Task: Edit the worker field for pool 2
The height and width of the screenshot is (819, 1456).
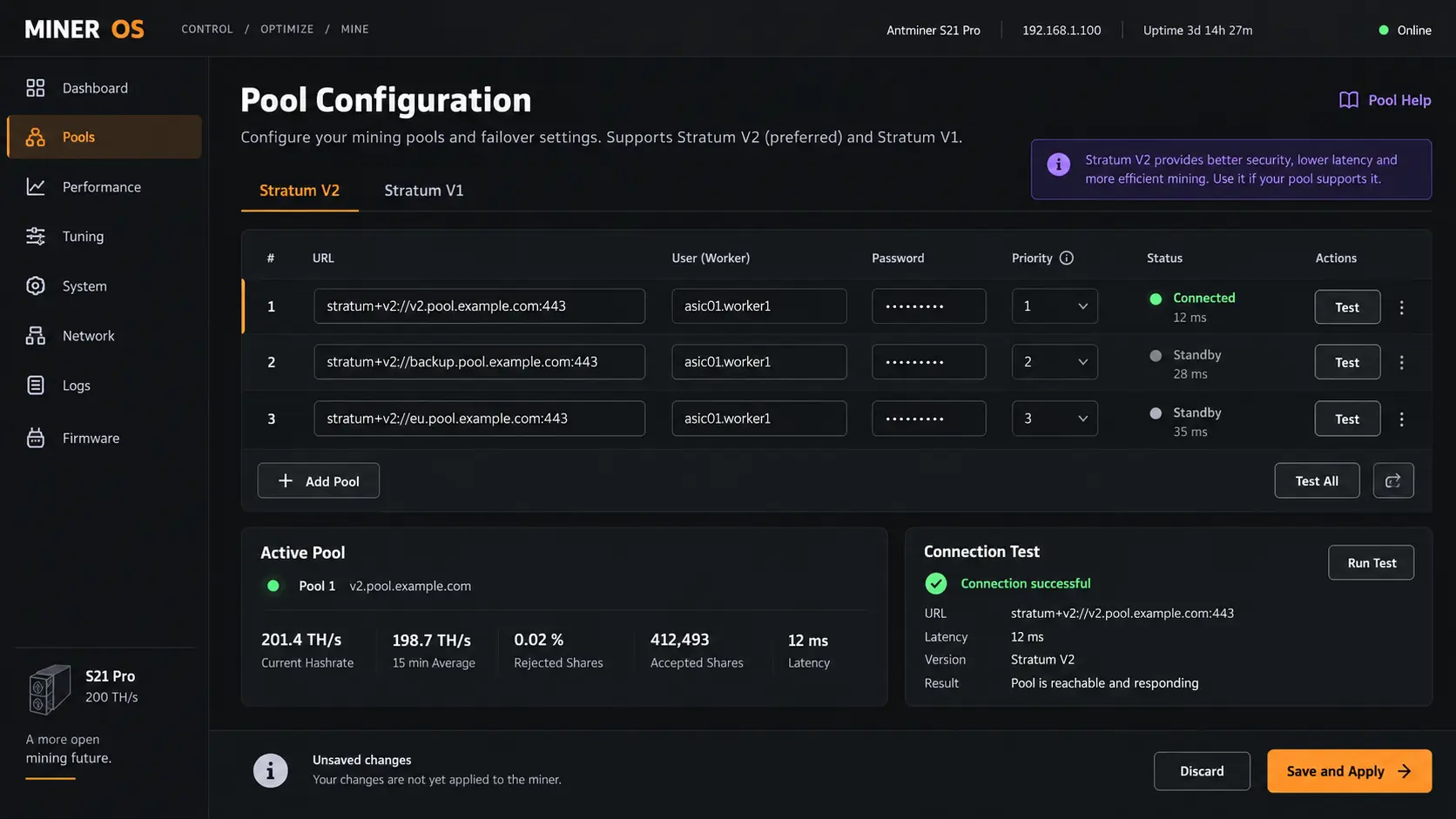Action: tap(758, 362)
